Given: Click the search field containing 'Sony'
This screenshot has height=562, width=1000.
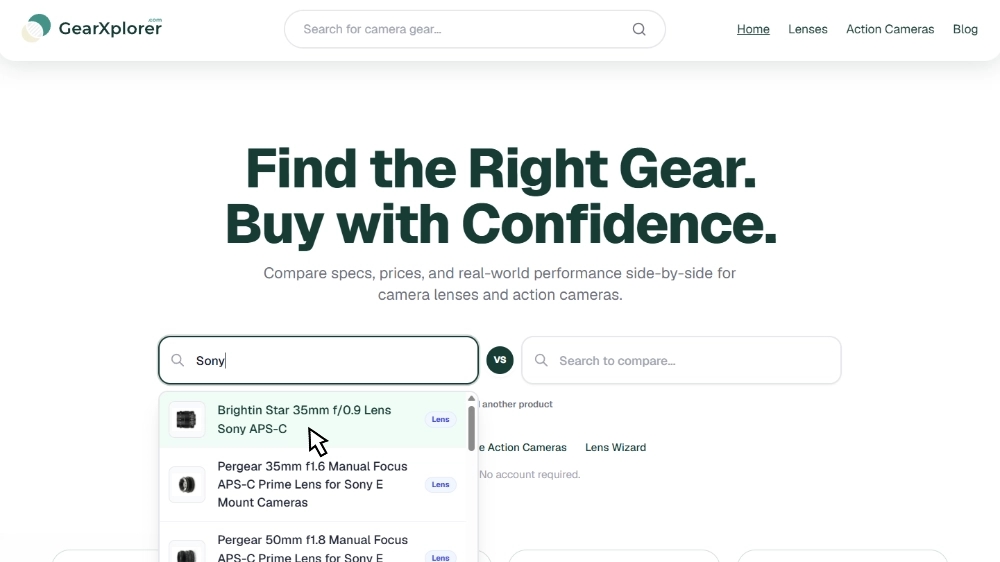Looking at the screenshot, I should [318, 360].
